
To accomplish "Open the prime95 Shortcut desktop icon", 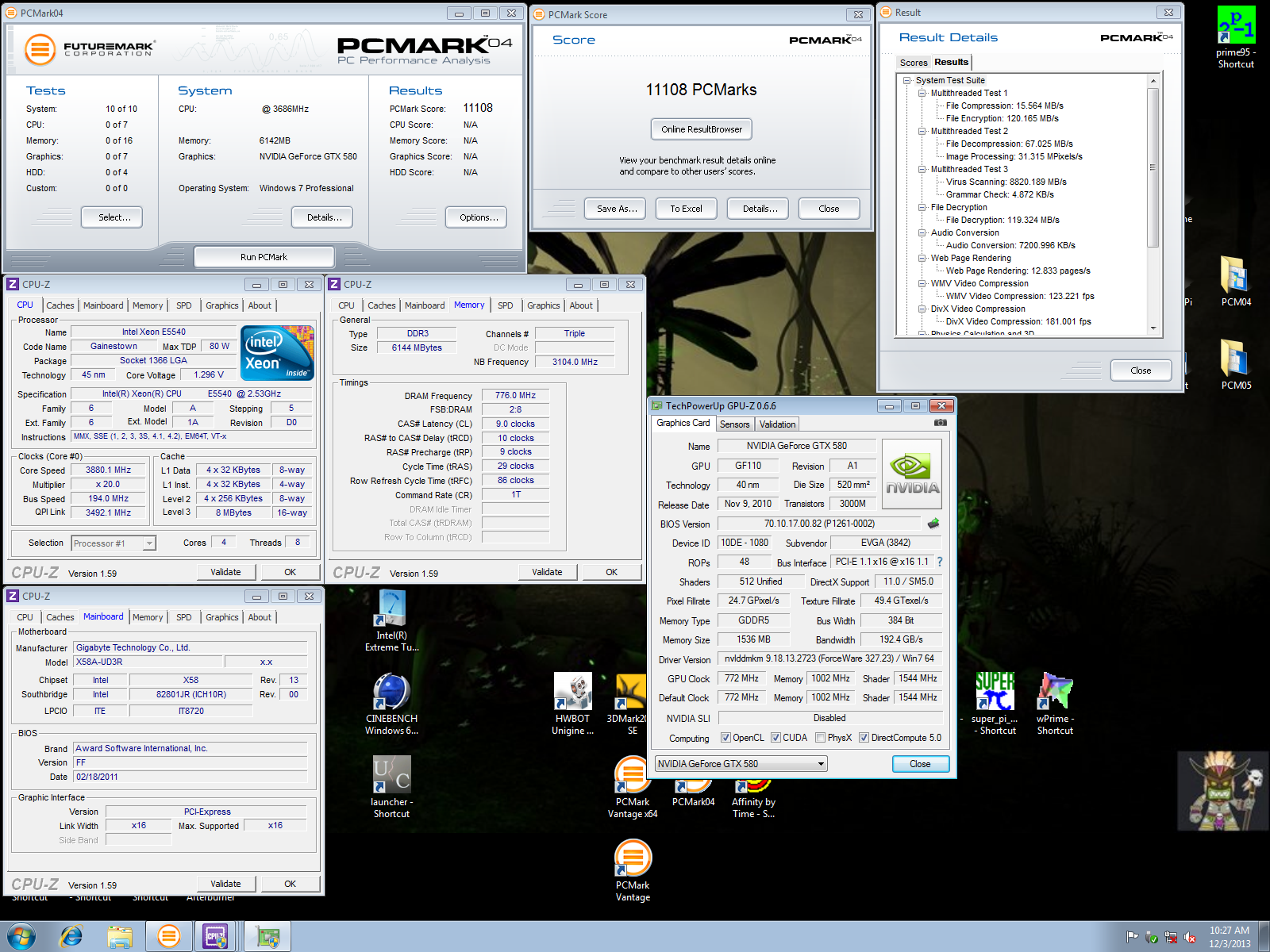I will click(1236, 36).
